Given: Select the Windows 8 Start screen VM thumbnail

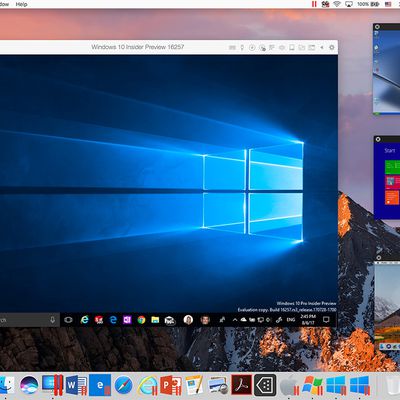Looking at the screenshot, I should point(387,178).
